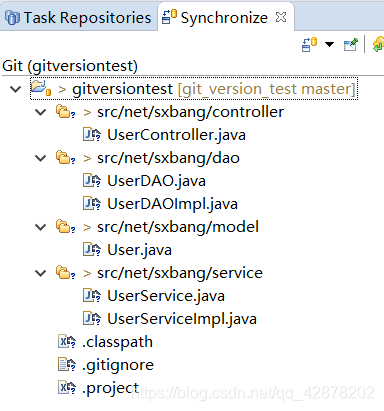Click the UserDAO.java file icon

(x=92, y=181)
